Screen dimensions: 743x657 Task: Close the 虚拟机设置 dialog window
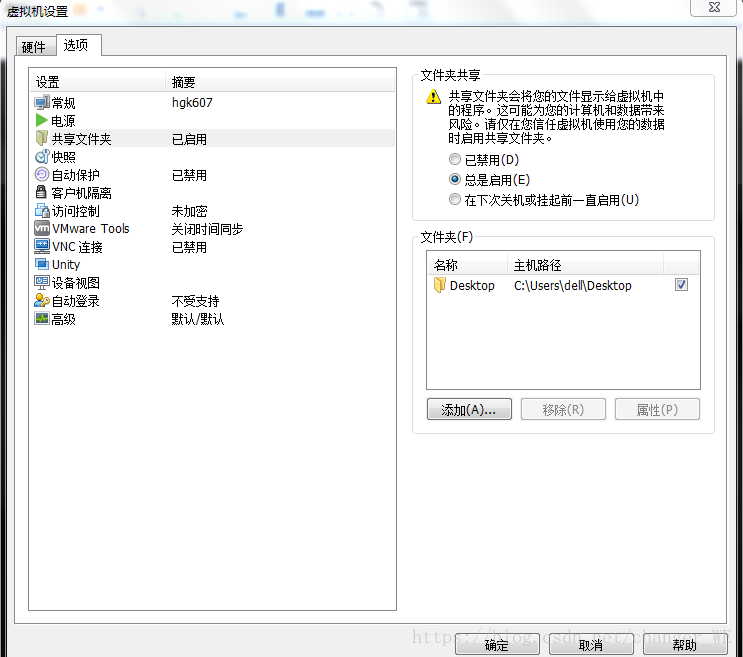click(x=714, y=7)
